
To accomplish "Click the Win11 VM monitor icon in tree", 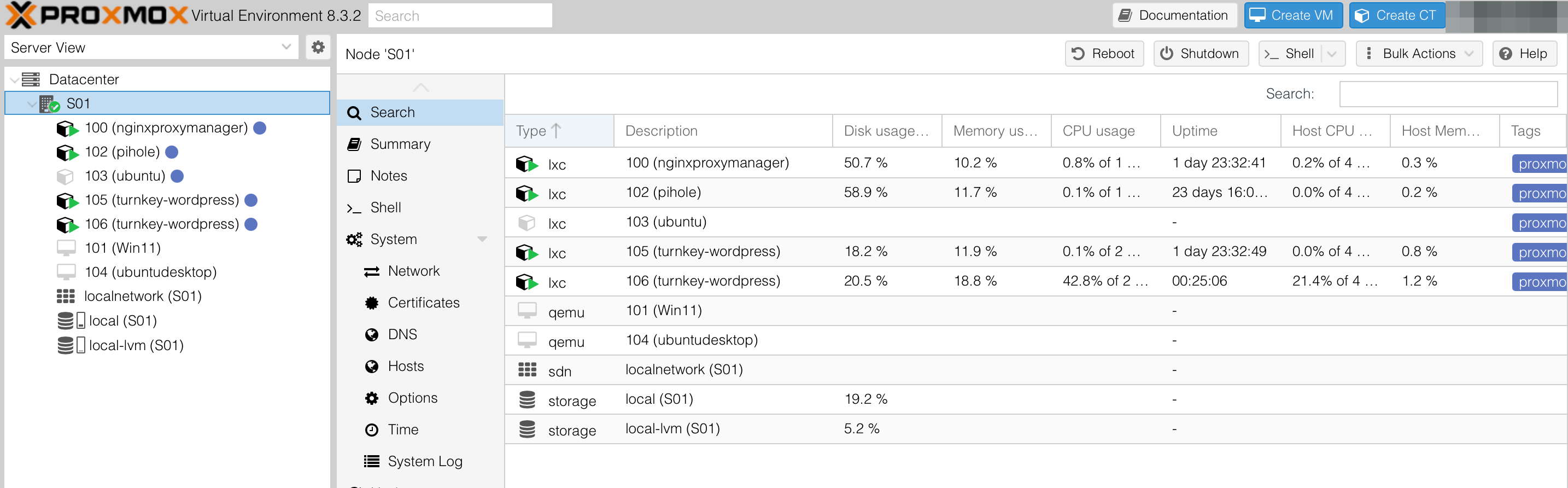I will [x=66, y=248].
